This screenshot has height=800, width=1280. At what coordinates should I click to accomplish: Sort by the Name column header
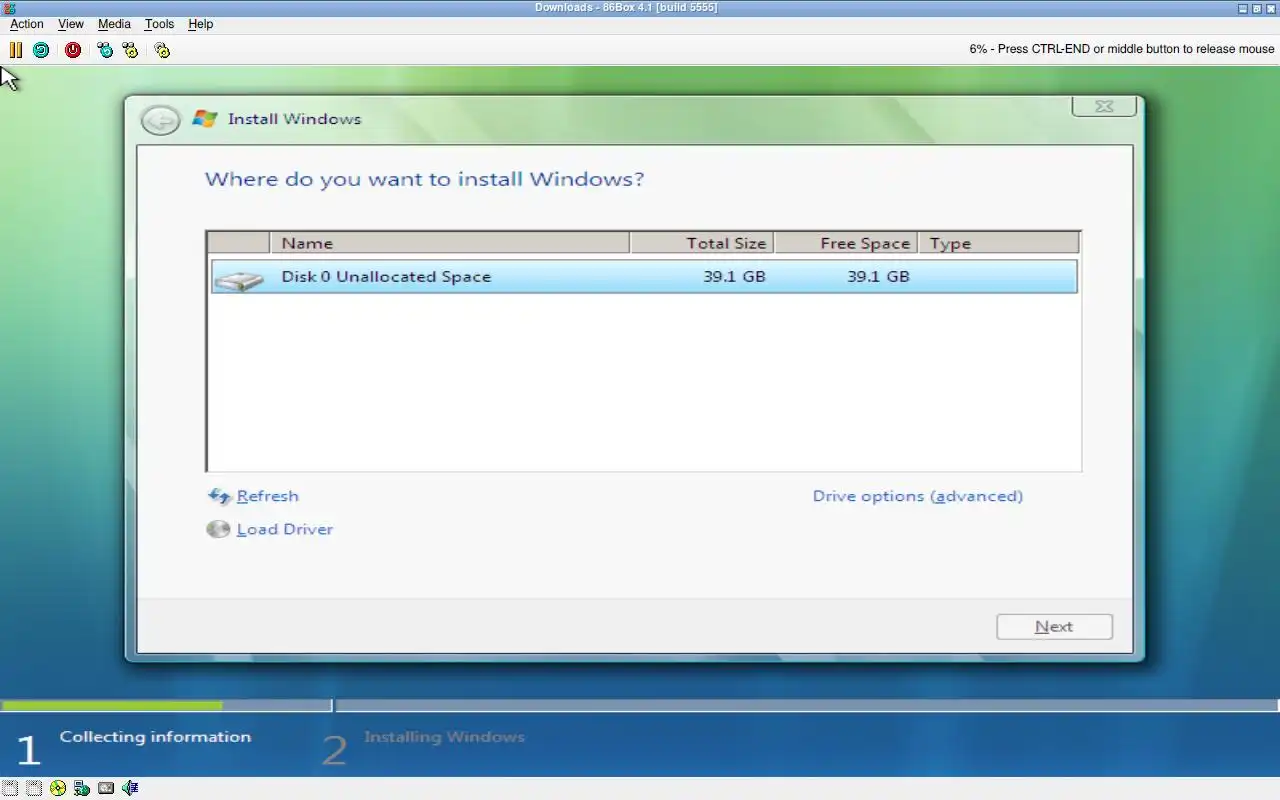click(450, 243)
